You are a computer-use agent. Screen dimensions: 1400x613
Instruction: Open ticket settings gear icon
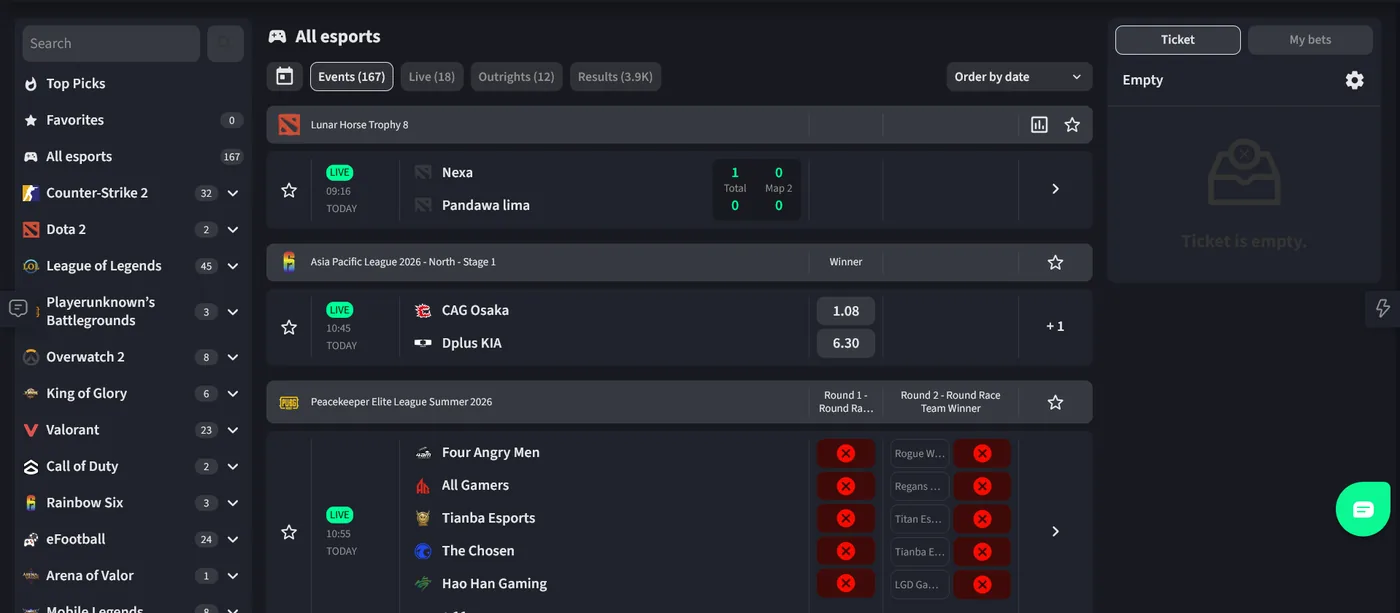click(x=1354, y=80)
